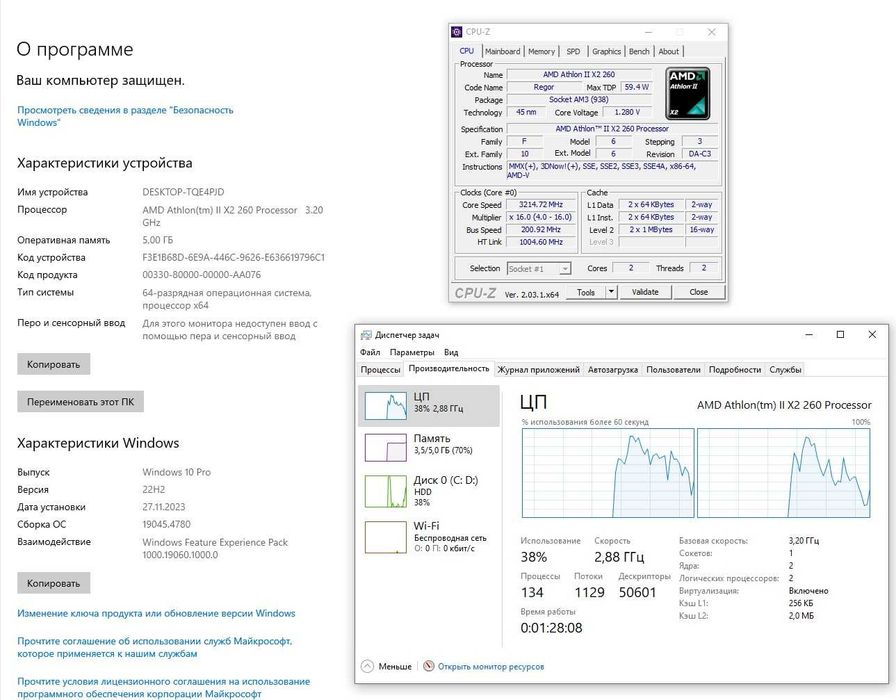Open the Подробности tab

pyautogui.click(x=735, y=370)
